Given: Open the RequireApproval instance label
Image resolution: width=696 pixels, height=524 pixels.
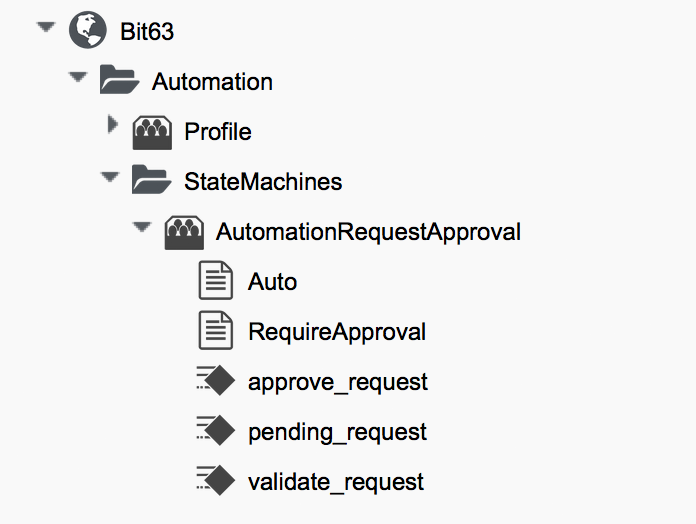Looking at the screenshot, I should click(337, 332).
